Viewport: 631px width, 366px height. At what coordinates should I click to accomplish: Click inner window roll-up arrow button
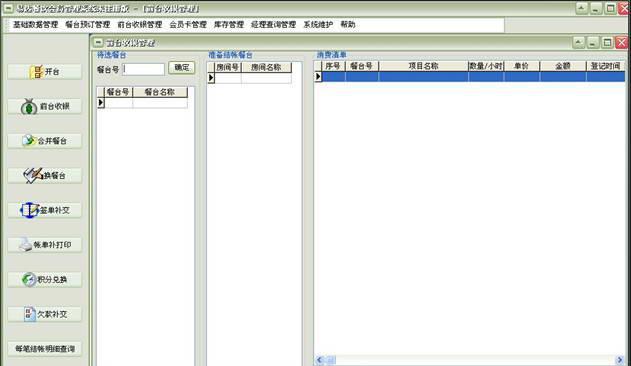[x=578, y=42]
